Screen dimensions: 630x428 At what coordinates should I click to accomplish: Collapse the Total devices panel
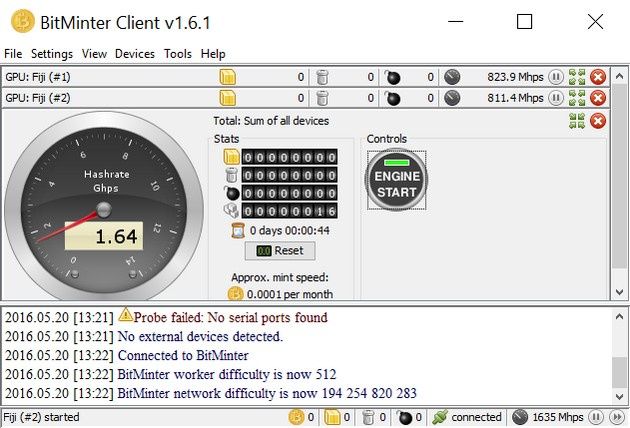coord(577,121)
